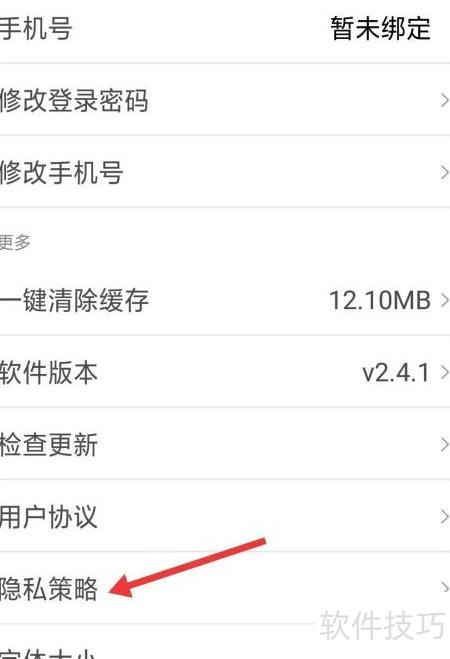Tap chevron on 检查更新 row
The width and height of the screenshot is (450, 659).
point(444,444)
